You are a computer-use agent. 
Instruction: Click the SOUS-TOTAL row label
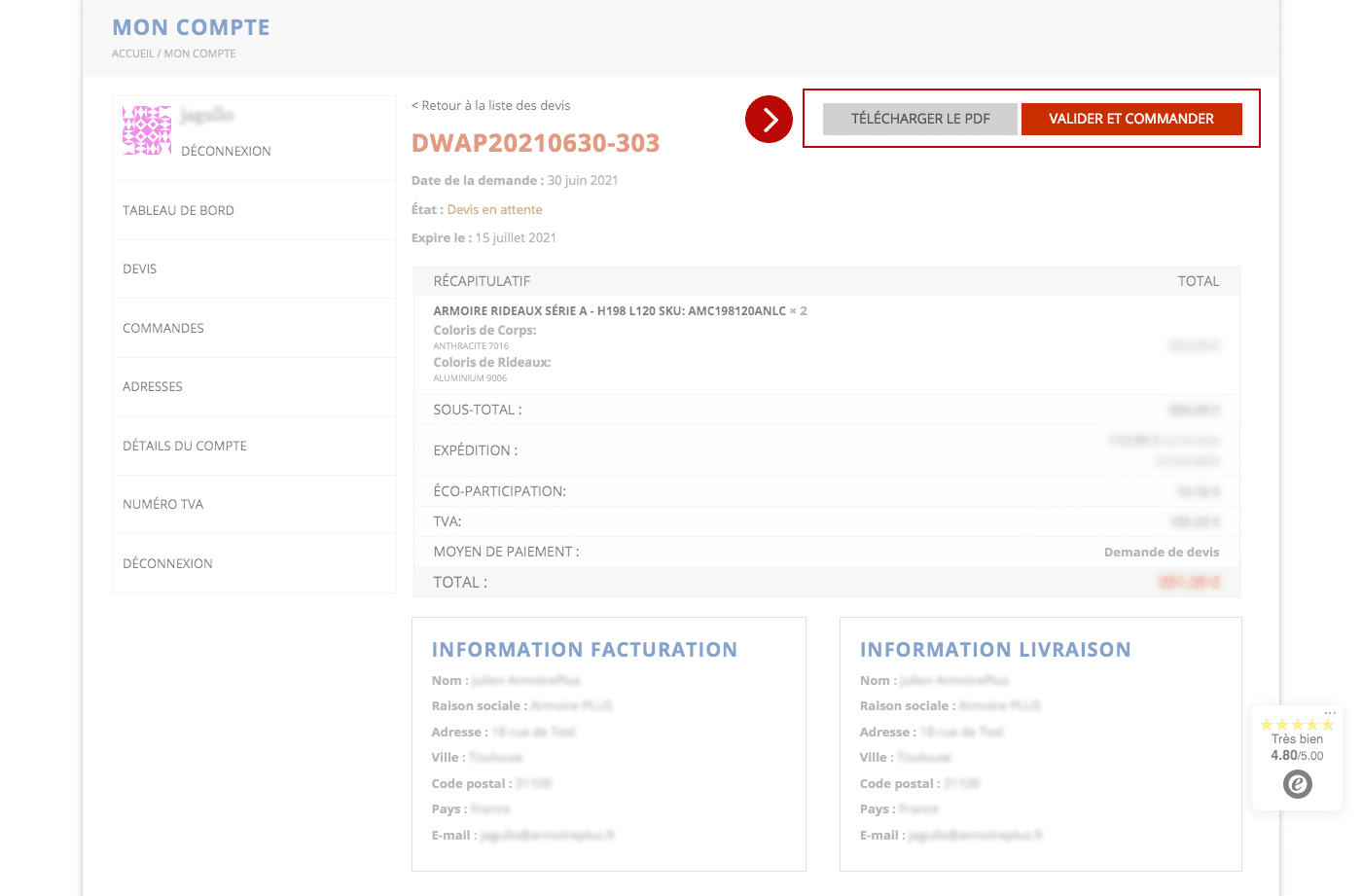[x=478, y=410]
